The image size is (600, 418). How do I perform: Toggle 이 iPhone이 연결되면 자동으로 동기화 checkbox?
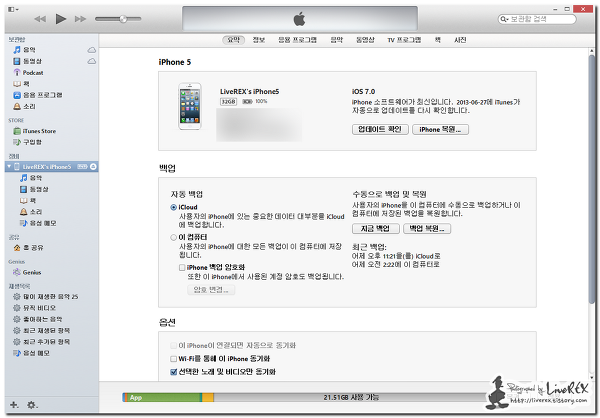173,345
